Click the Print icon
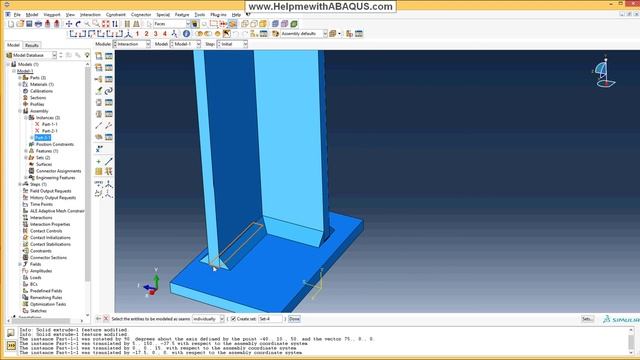 tap(38, 24)
